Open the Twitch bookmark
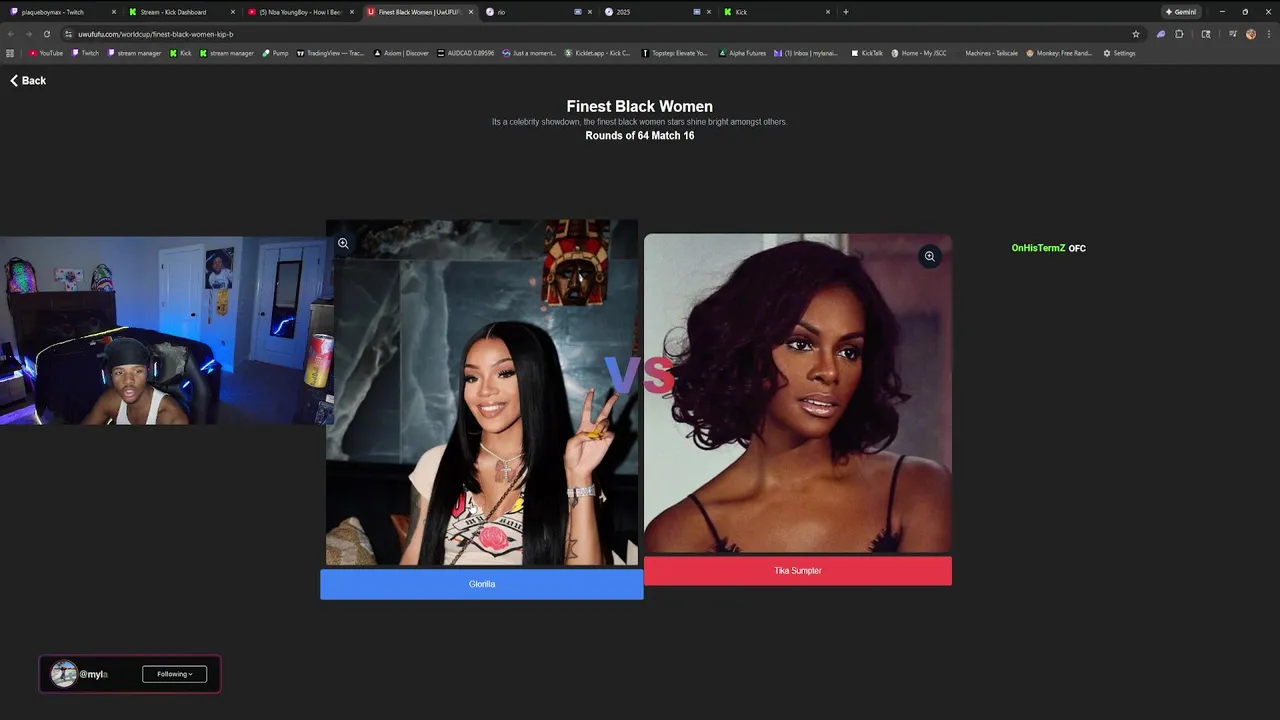Screen dimensions: 1280x720 (85, 53)
